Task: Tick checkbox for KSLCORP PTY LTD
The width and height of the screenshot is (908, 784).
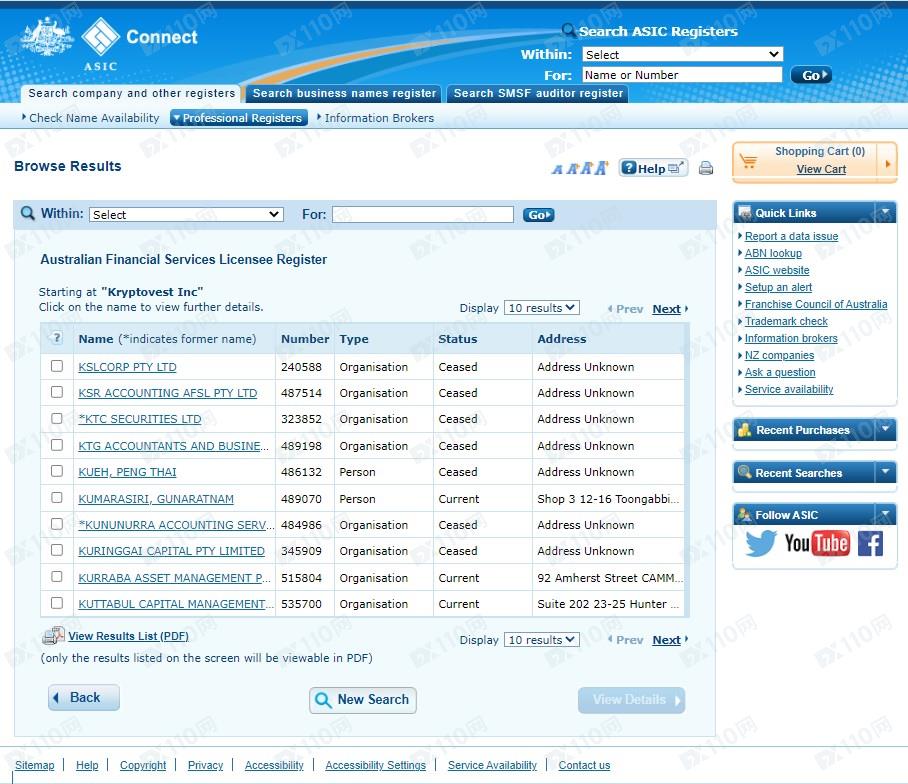Action: click(x=57, y=367)
